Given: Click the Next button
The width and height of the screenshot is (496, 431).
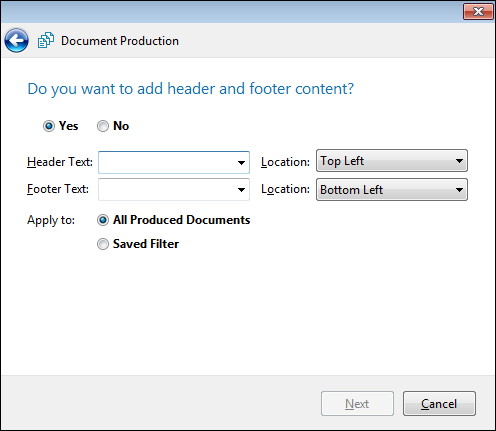Looking at the screenshot, I should tap(357, 404).
